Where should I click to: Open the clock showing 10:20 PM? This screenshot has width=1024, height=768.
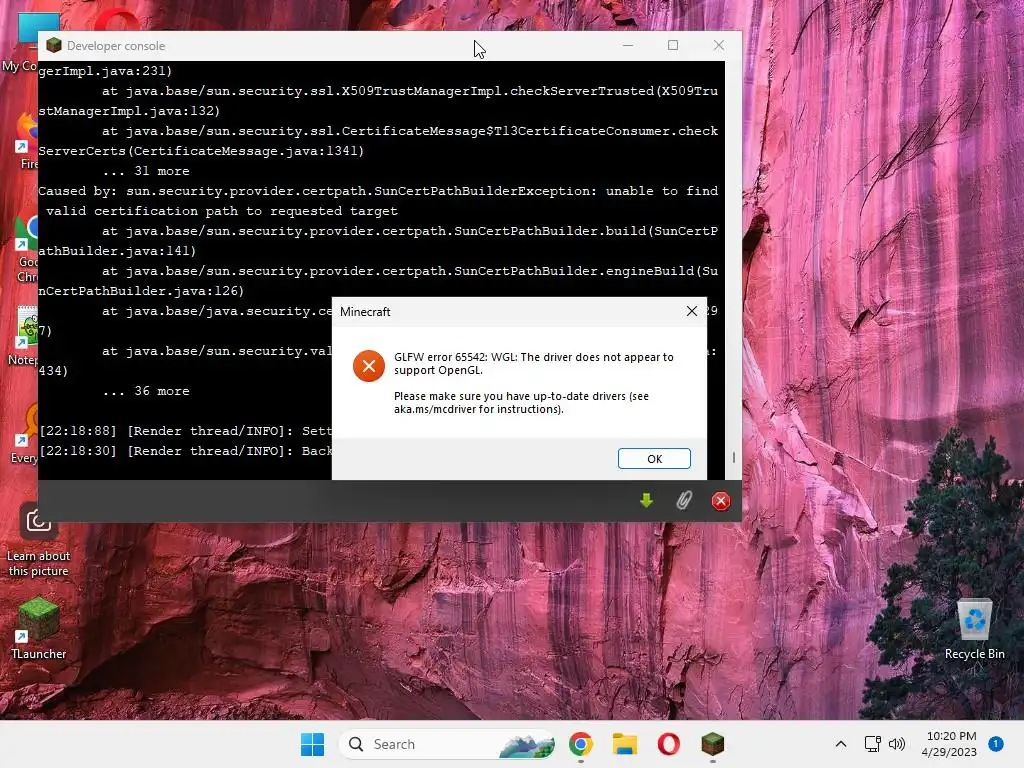pyautogui.click(x=950, y=744)
